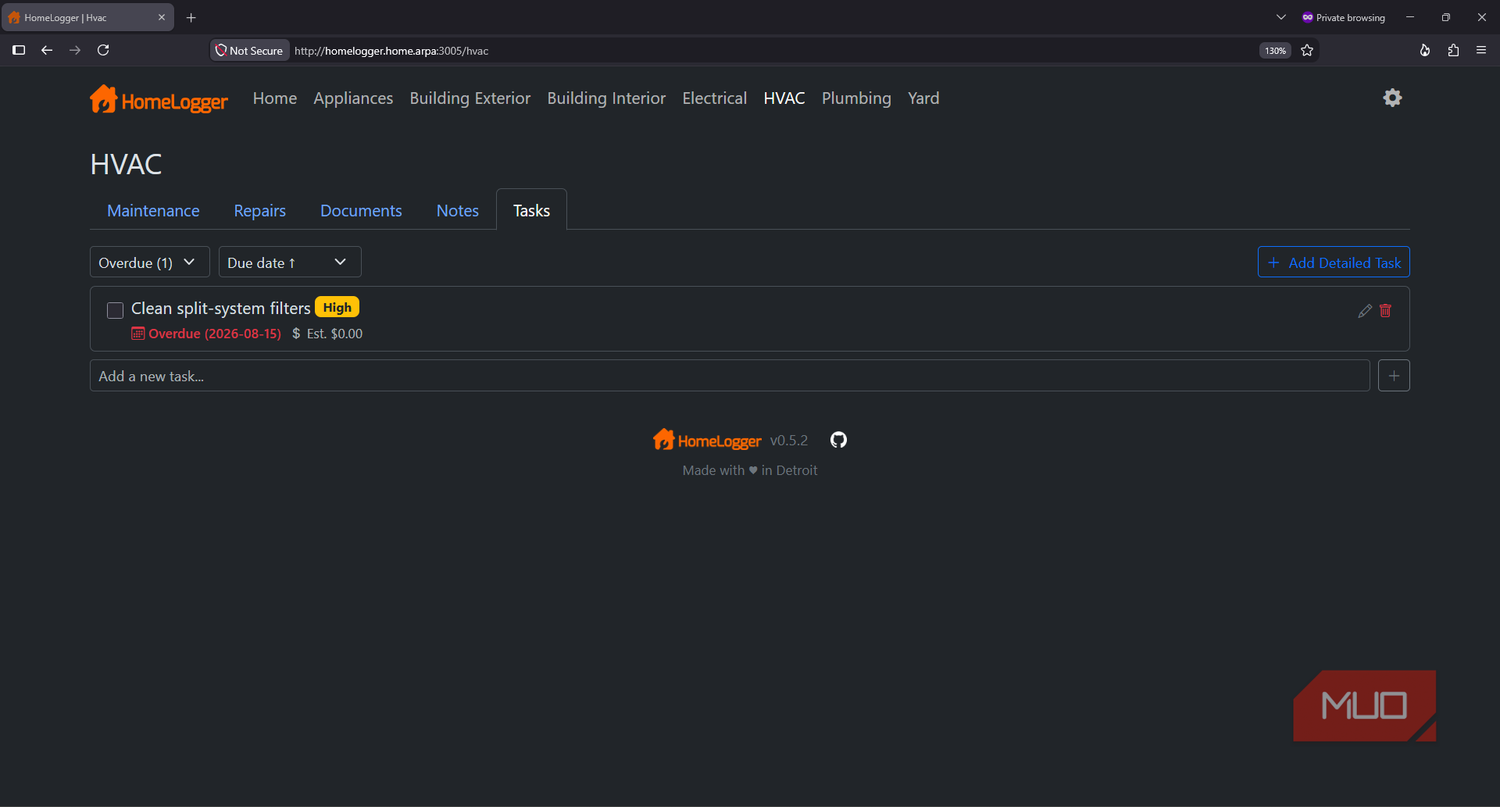Edit the task with the pencil icon

[x=1365, y=311]
